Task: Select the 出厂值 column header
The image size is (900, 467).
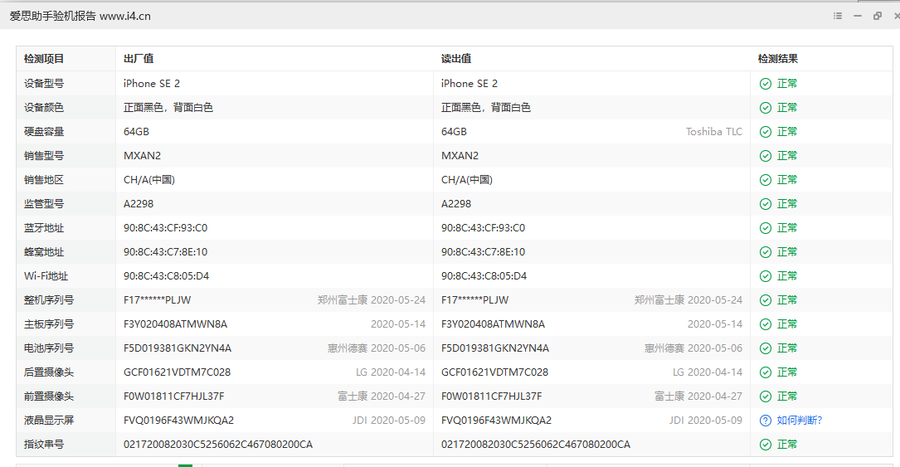Action: pyautogui.click(x=138, y=59)
